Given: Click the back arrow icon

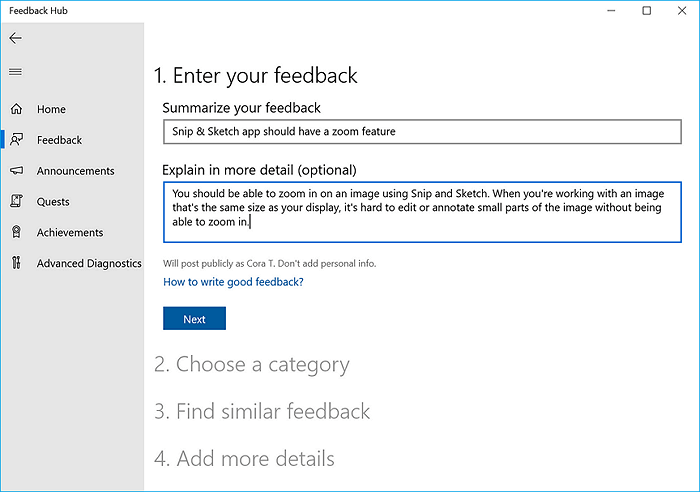Looking at the screenshot, I should pos(15,38).
